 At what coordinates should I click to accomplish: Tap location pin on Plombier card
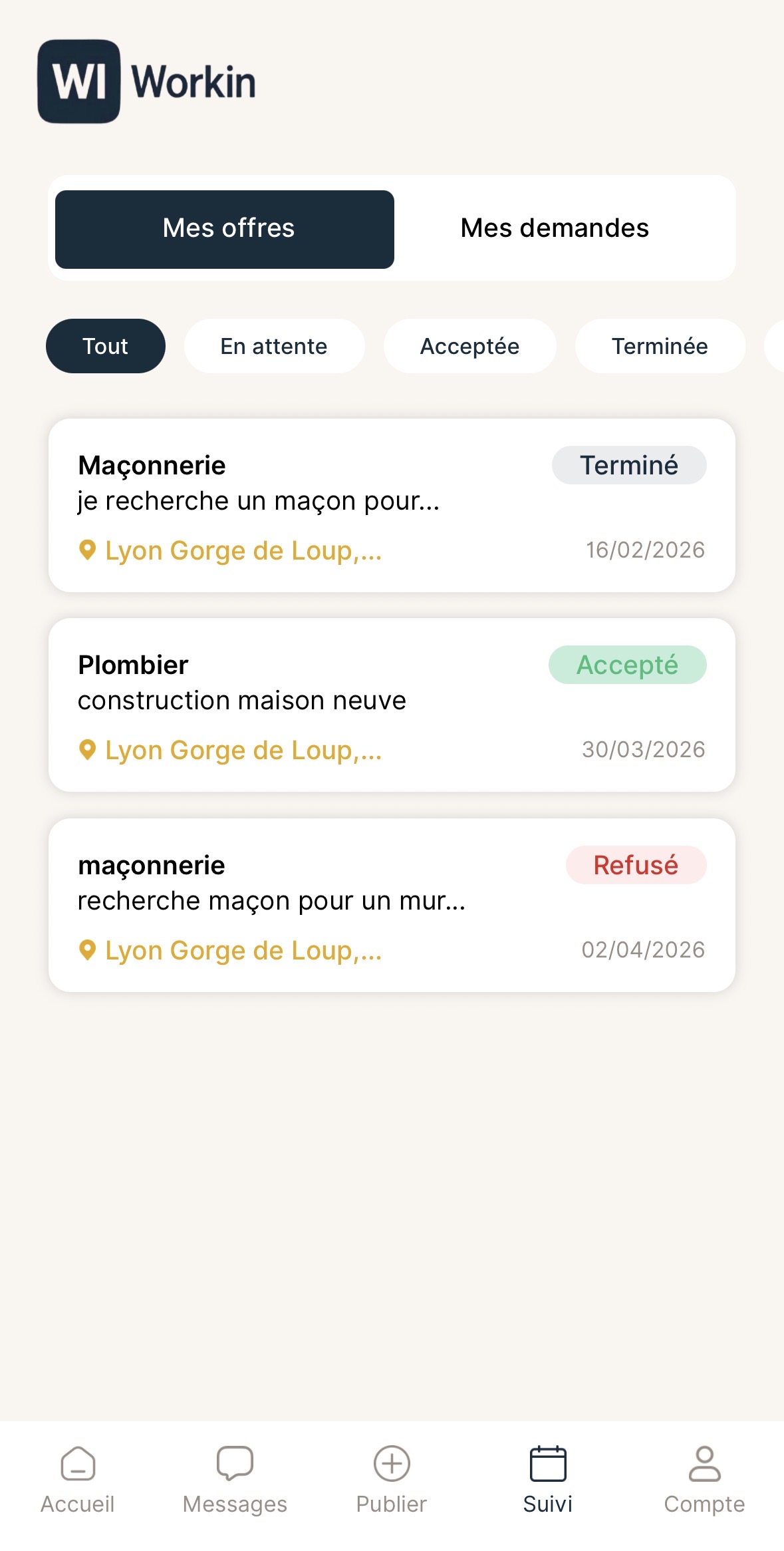coord(87,750)
